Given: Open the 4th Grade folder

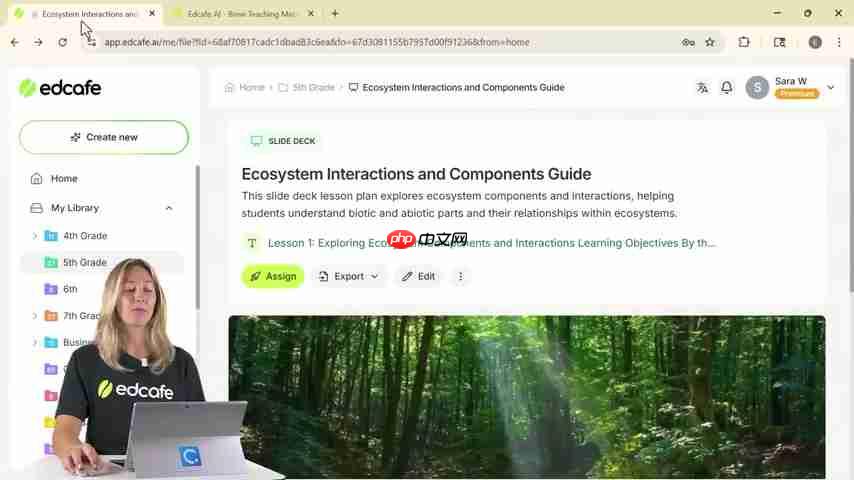Looking at the screenshot, I should tap(85, 236).
